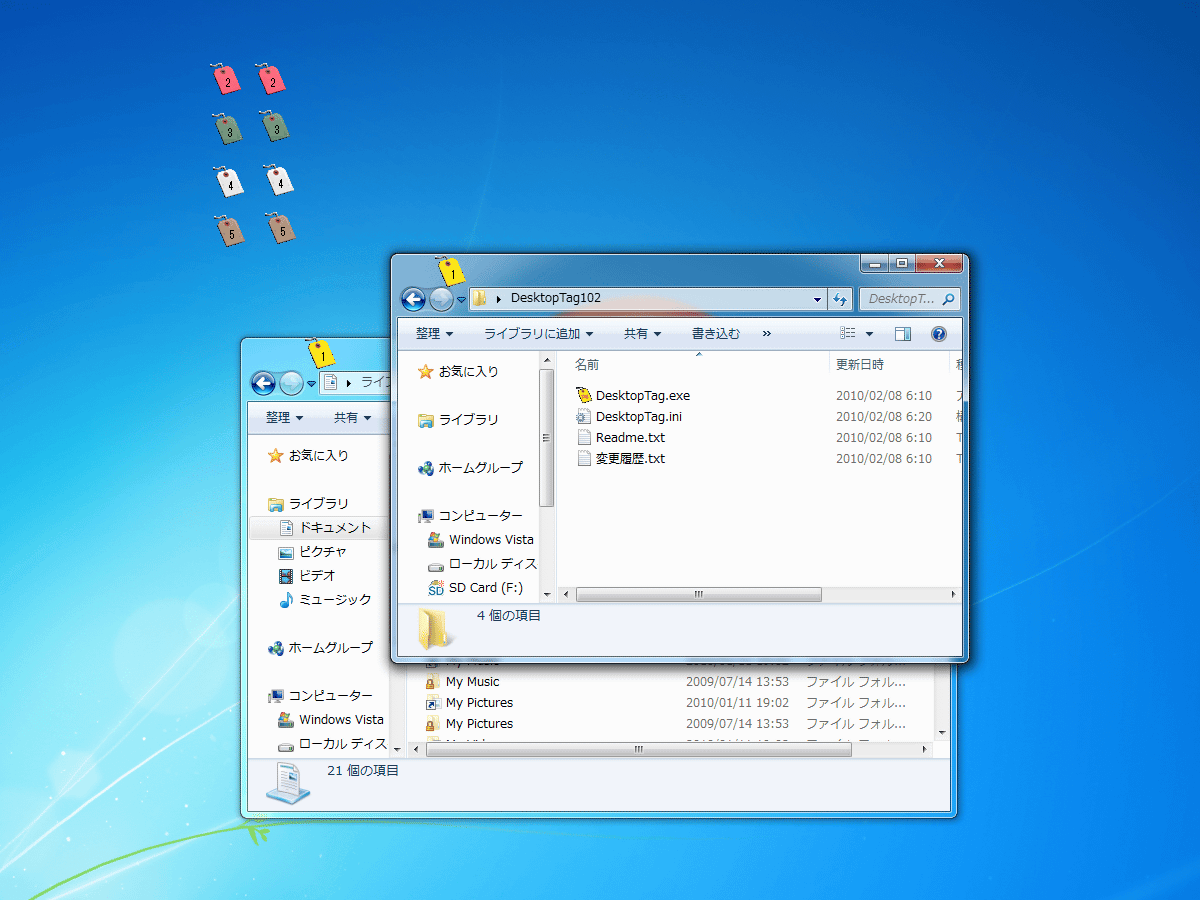Open the ライブラリに追加 dropdown
Screen dimensions: 1200x900
coord(538,333)
